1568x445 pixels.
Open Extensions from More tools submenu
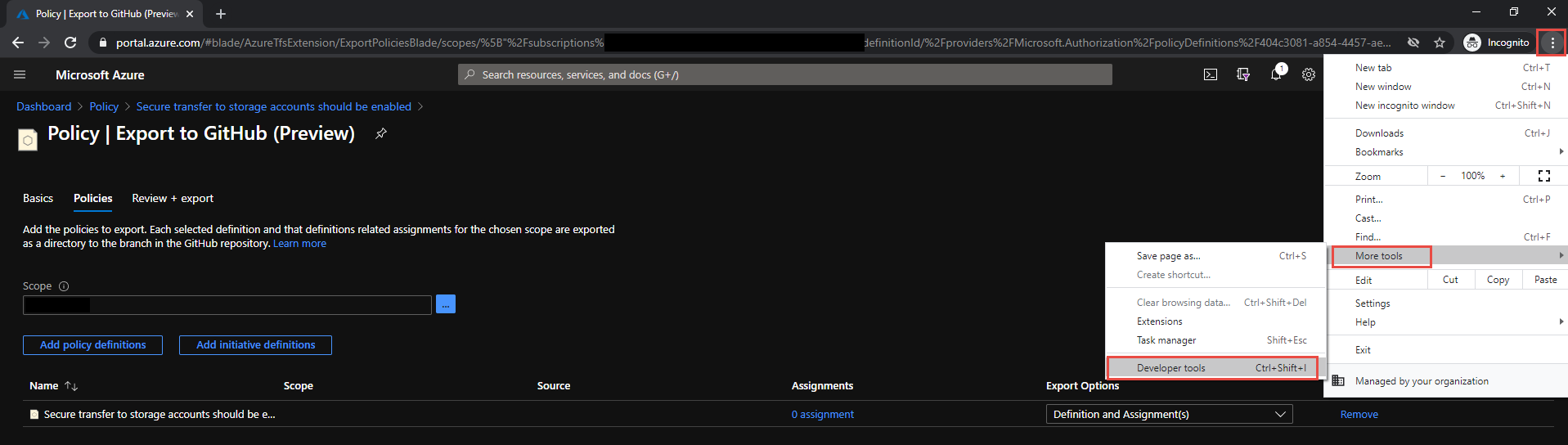[x=1215, y=321]
